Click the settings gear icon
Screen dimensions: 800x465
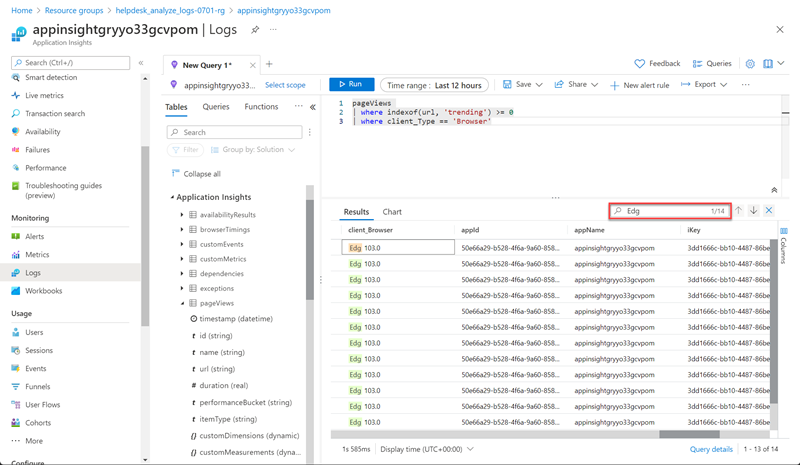click(x=750, y=64)
